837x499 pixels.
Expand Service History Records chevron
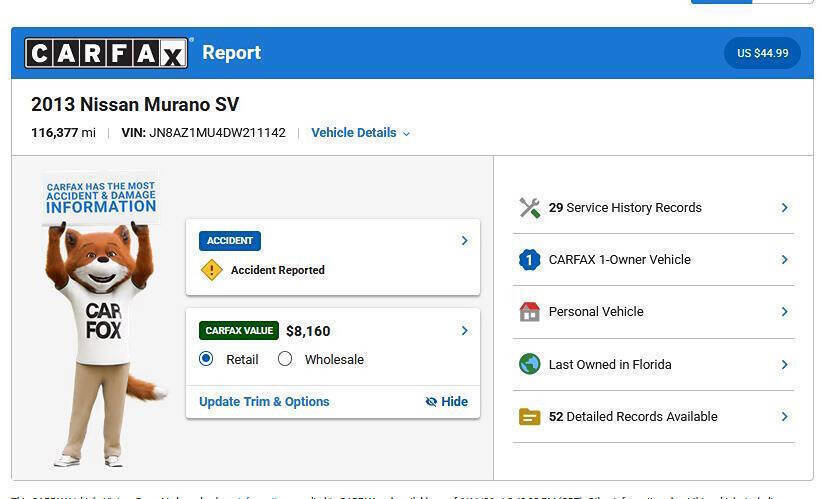coord(785,208)
